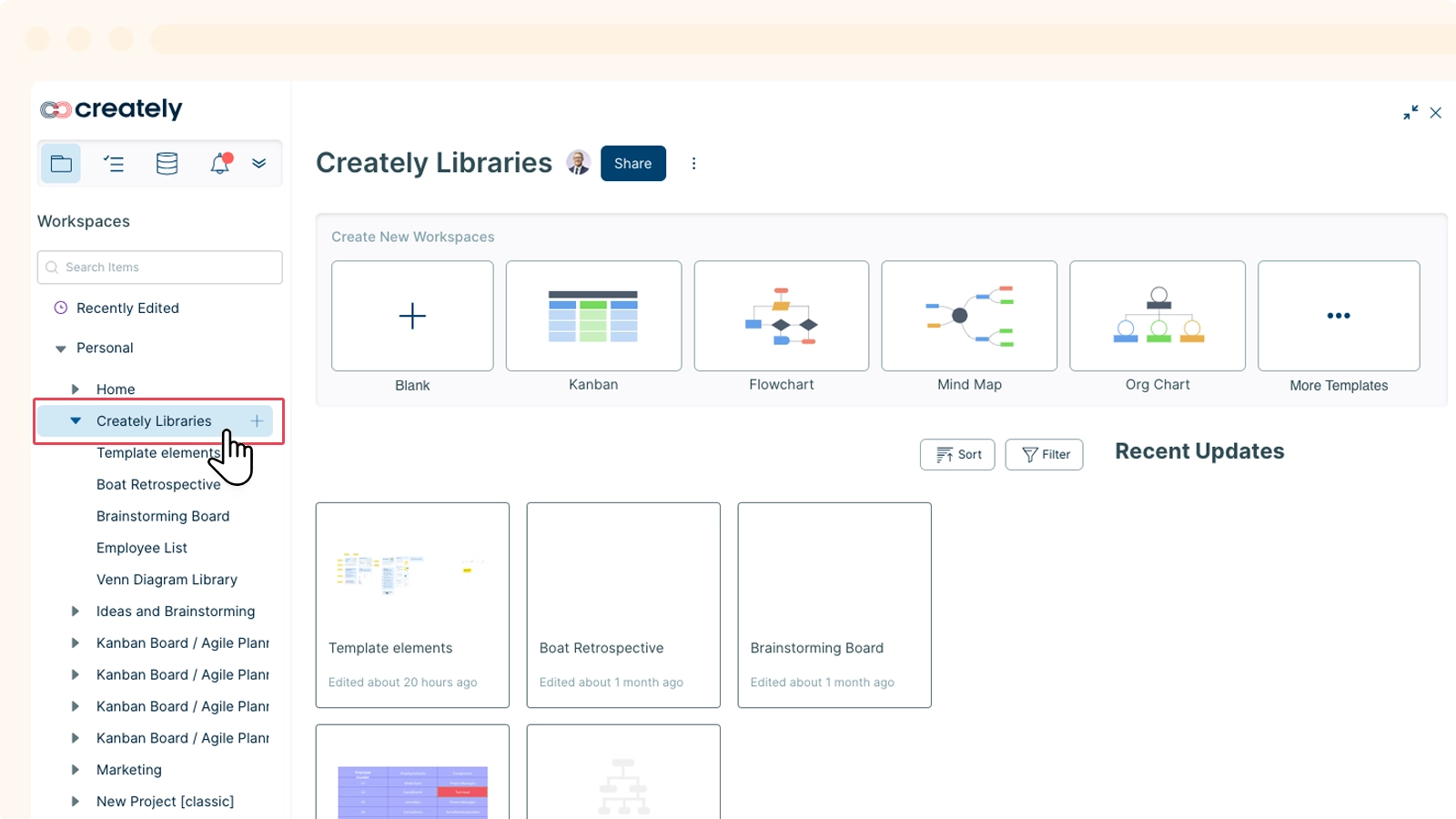
Task: Create a Flowchart workspace
Action: pos(782,316)
